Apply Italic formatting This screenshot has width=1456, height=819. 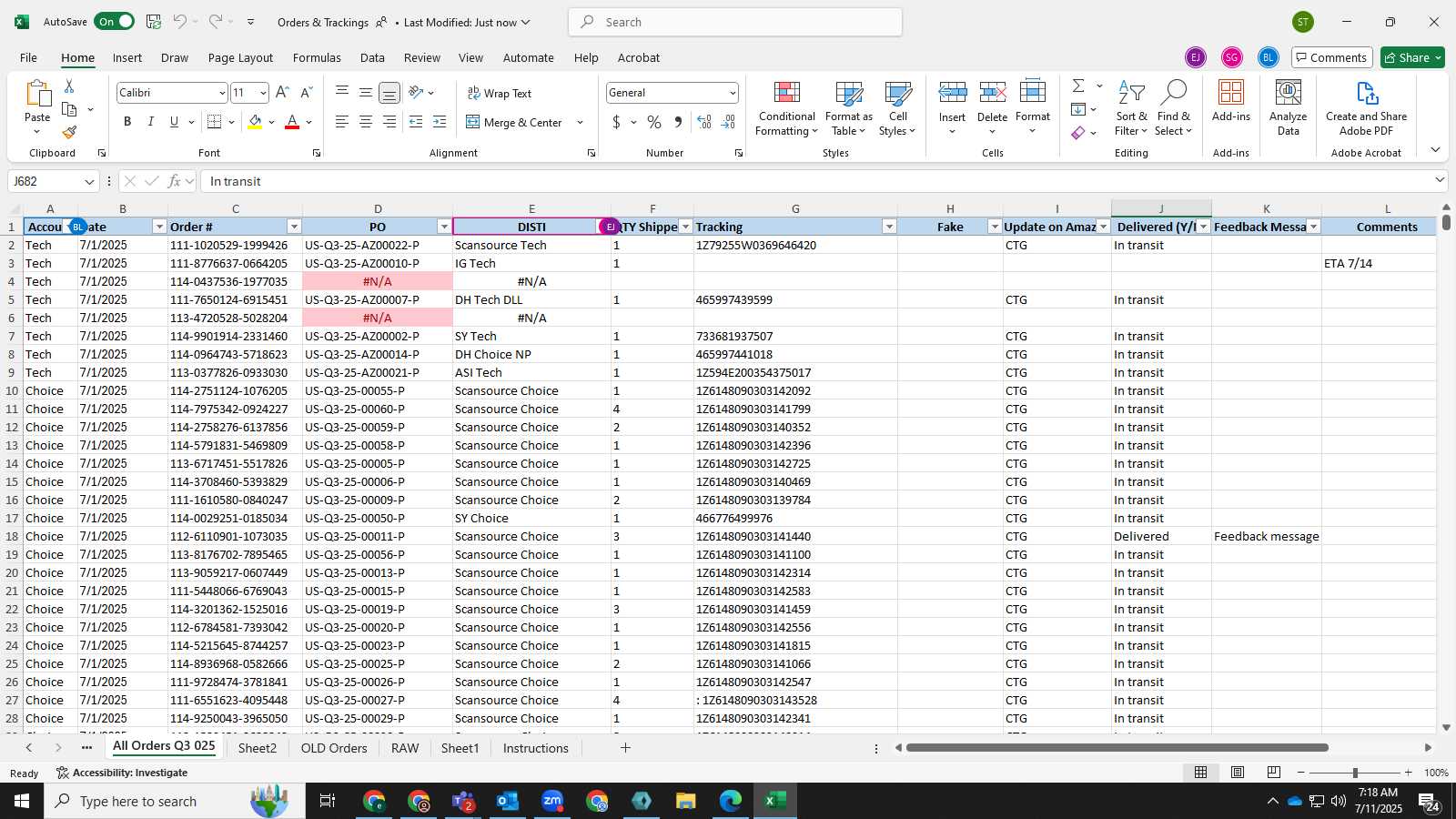(150, 122)
